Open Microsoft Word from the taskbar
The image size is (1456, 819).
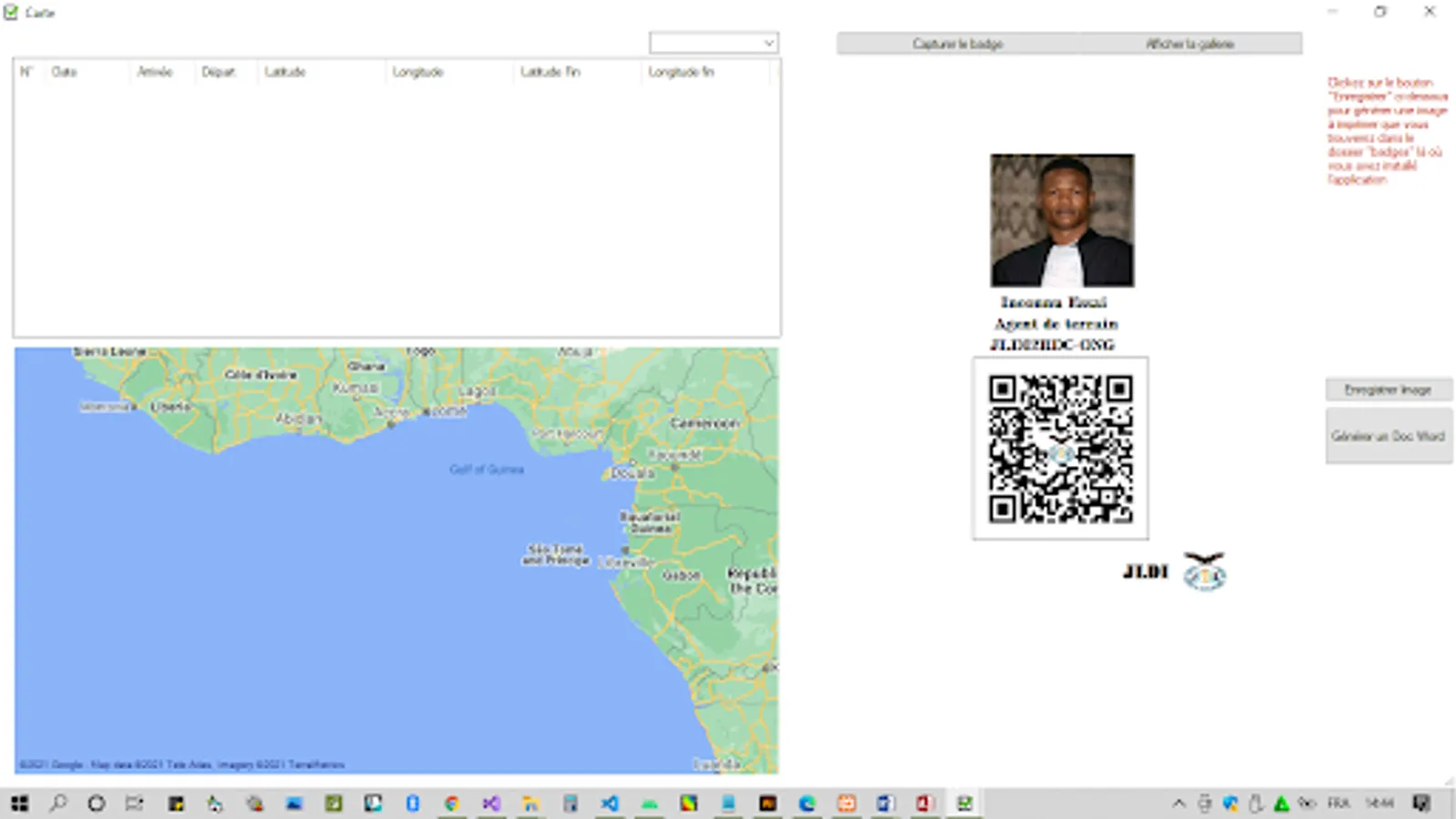pos(885,803)
